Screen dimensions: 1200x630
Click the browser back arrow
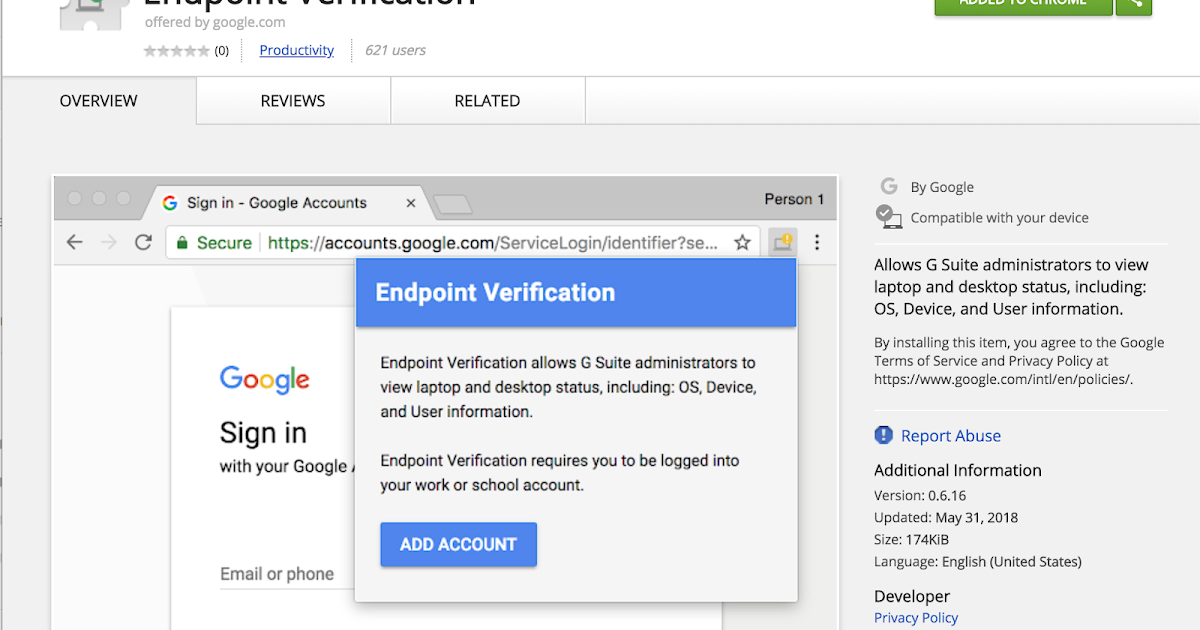(x=74, y=242)
